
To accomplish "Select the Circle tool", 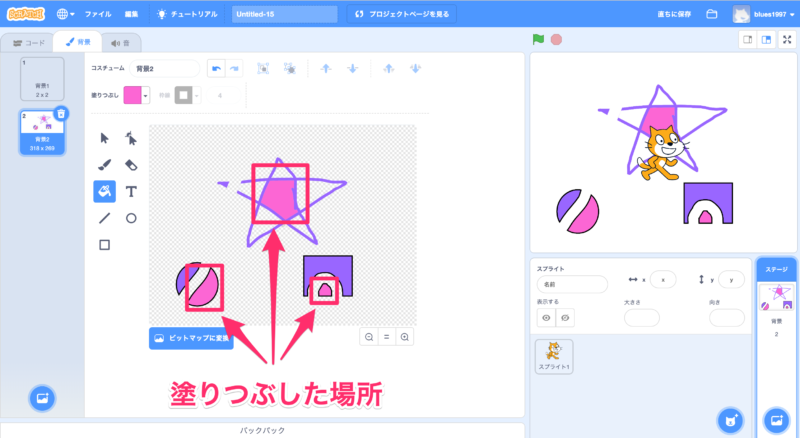I will [x=131, y=217].
